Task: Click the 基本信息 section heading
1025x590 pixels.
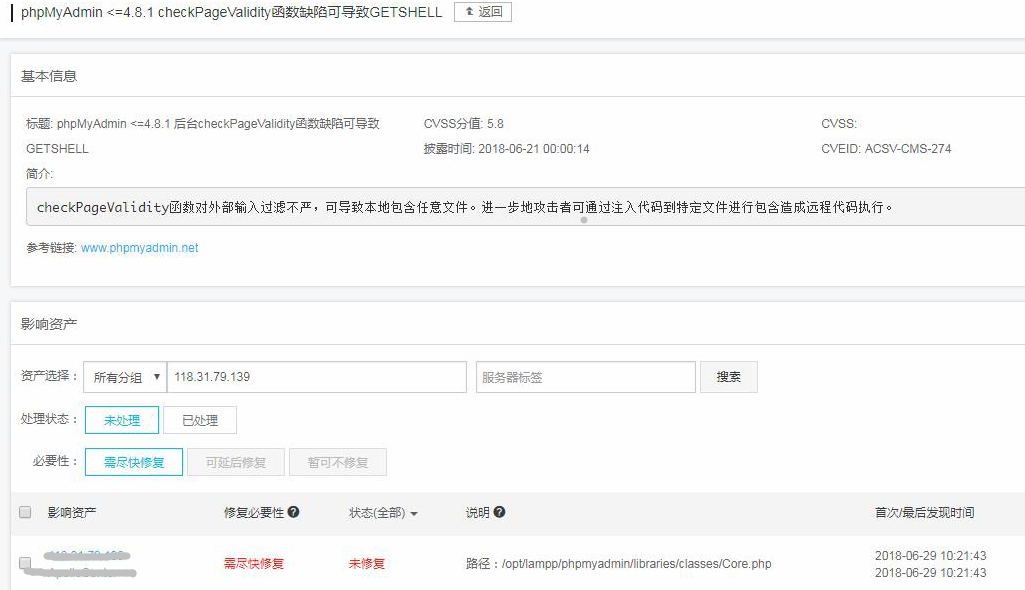Action: (49, 76)
